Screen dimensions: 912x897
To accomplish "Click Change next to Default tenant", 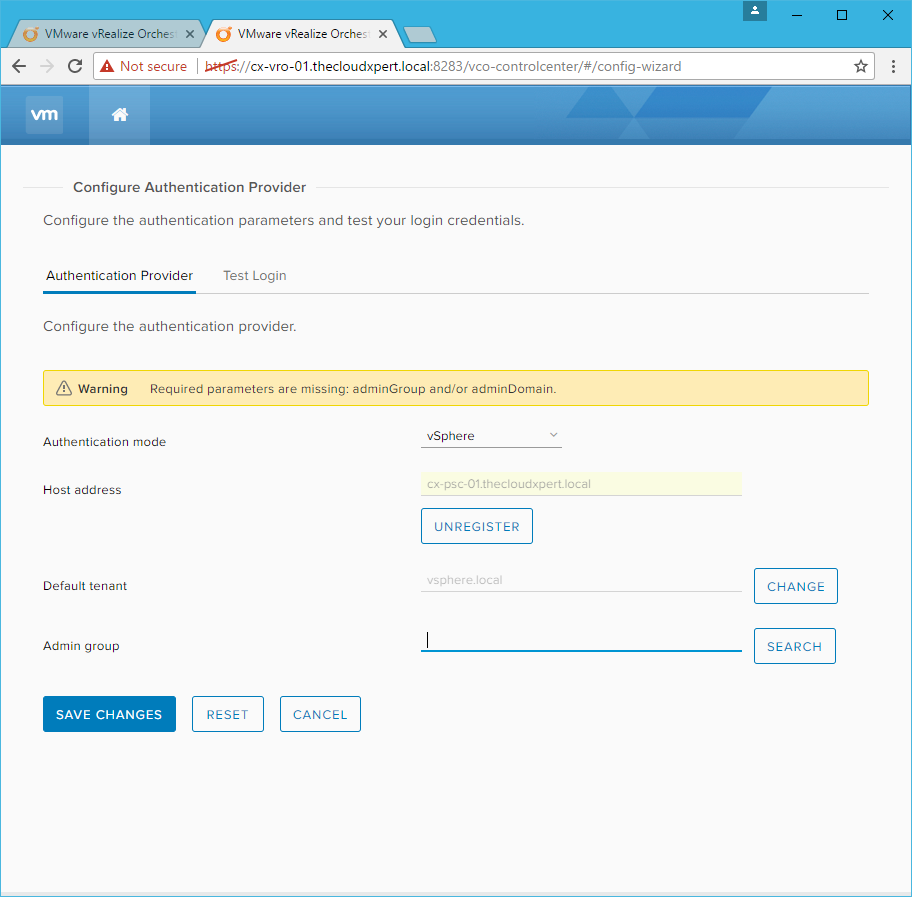I will click(795, 587).
